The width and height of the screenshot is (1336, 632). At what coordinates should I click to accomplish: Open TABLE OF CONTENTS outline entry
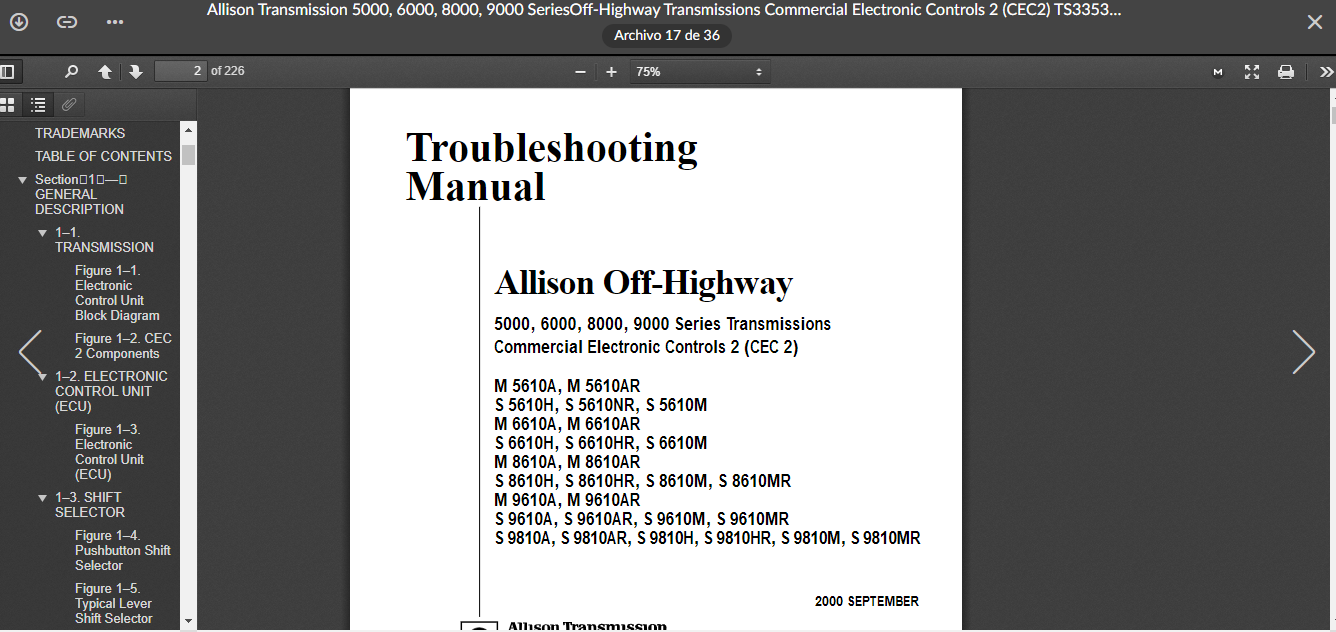tap(103, 156)
